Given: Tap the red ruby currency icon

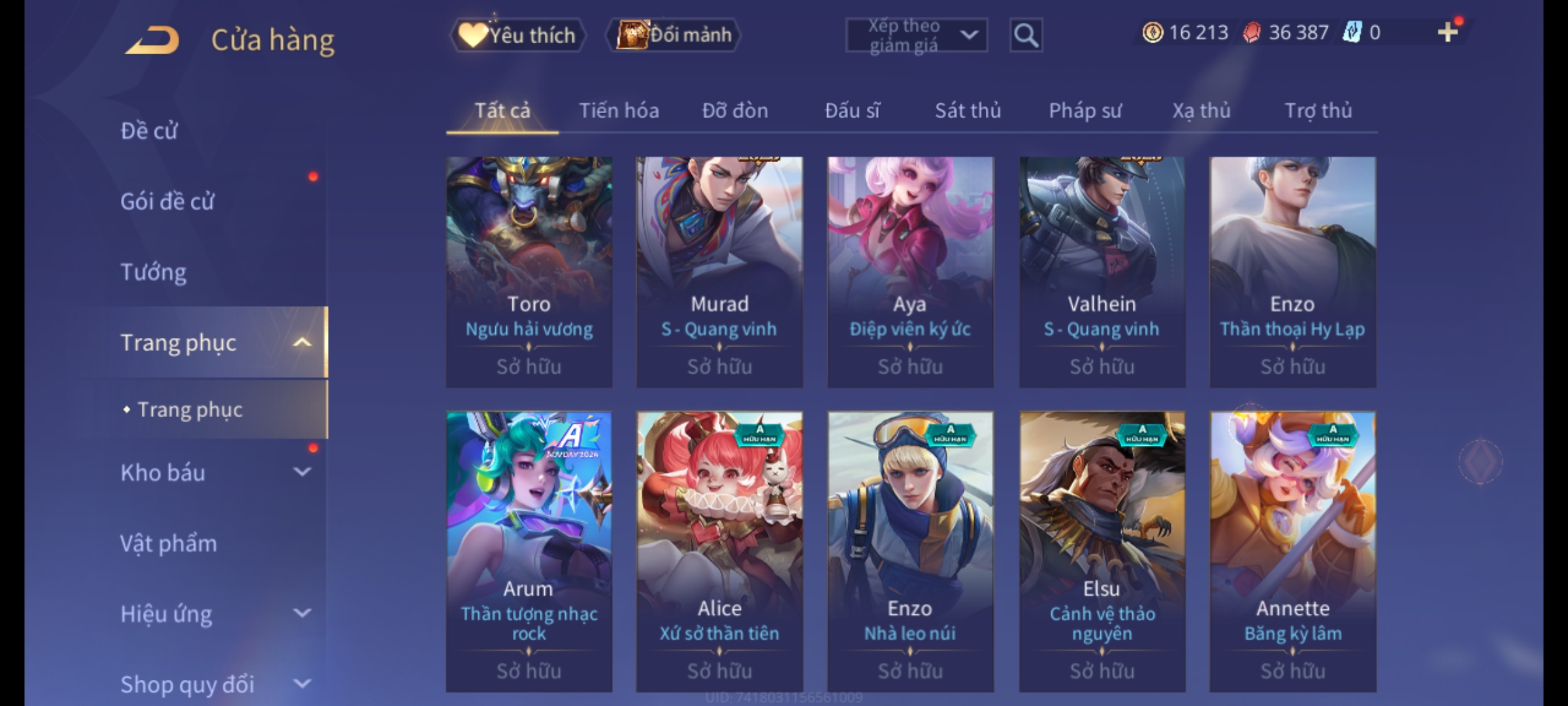Looking at the screenshot, I should coord(1252,33).
